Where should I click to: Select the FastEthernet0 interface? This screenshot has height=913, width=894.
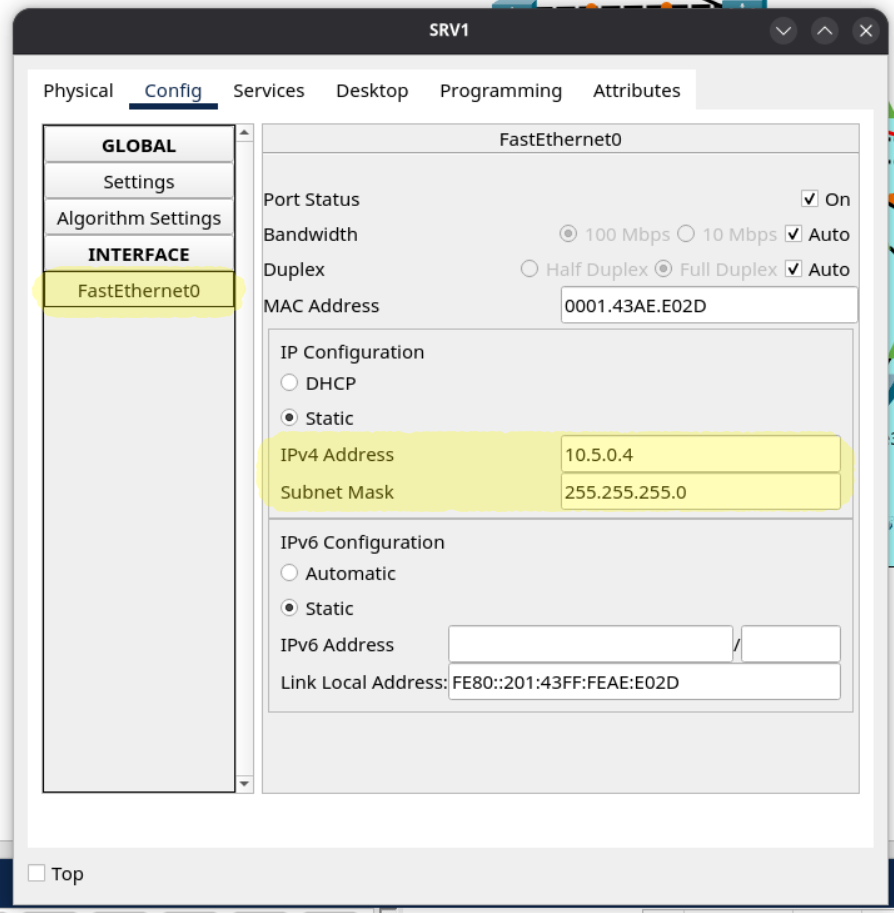pyautogui.click(x=138, y=291)
